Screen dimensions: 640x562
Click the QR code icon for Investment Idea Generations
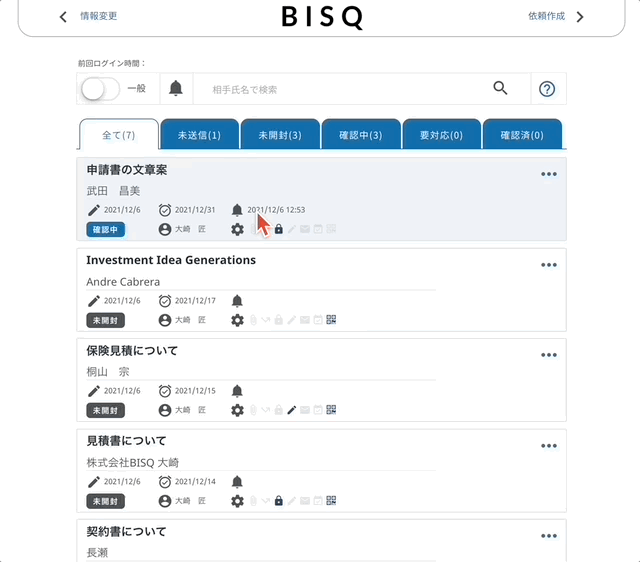pos(331,320)
